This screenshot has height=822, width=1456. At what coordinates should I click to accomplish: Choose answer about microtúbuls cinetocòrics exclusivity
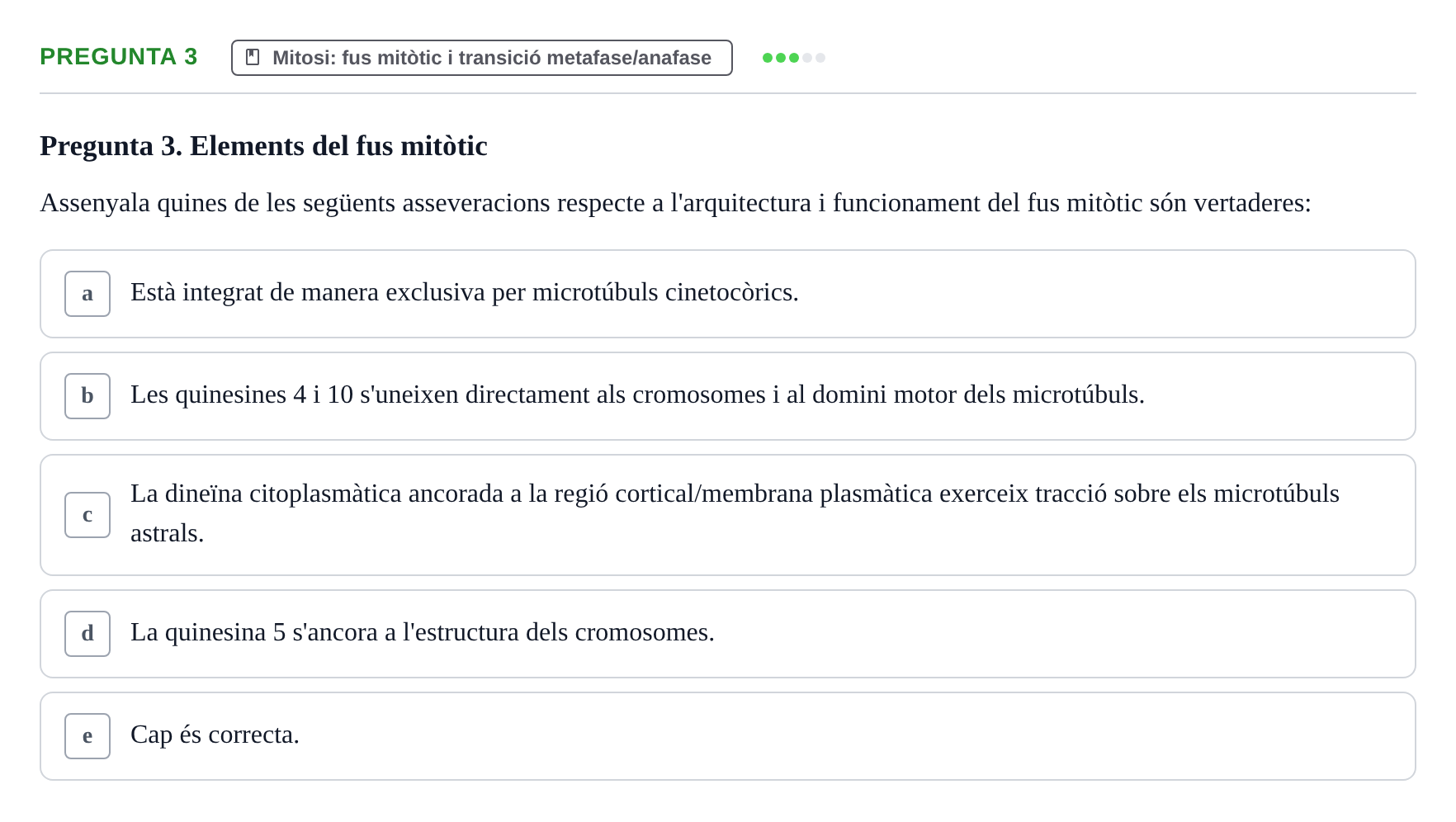point(728,294)
